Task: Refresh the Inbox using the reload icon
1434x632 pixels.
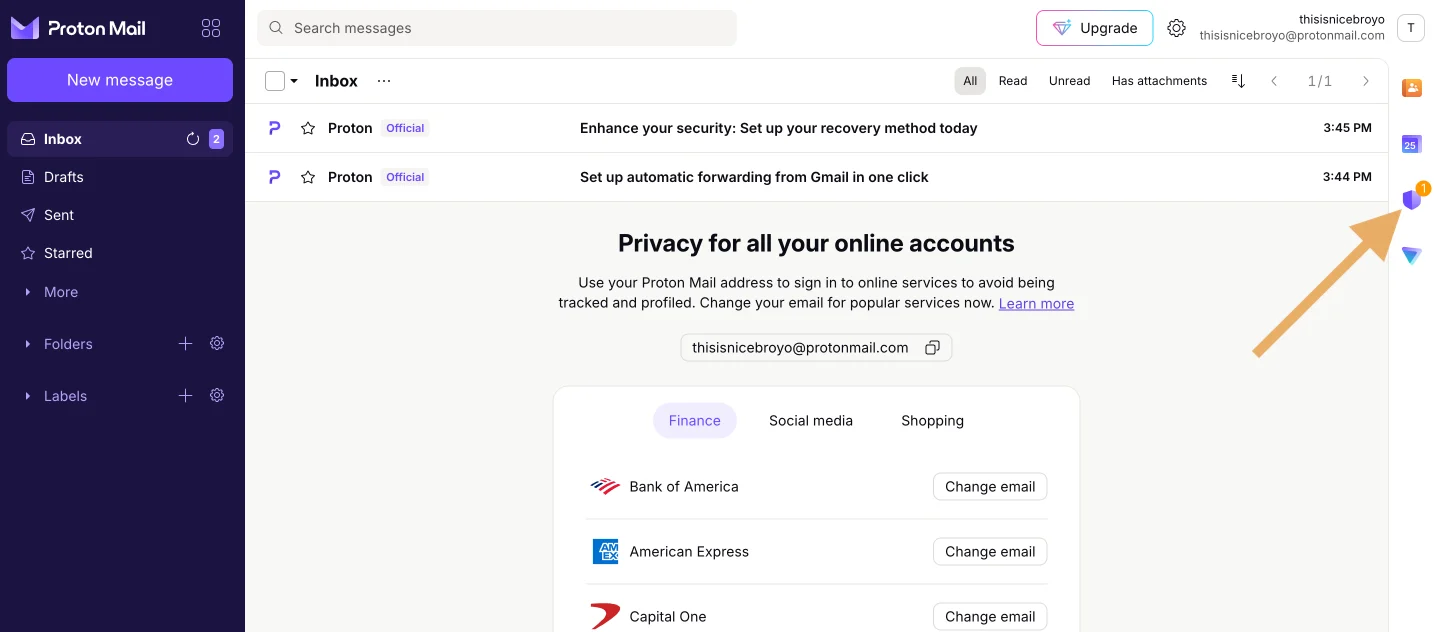Action: click(193, 139)
